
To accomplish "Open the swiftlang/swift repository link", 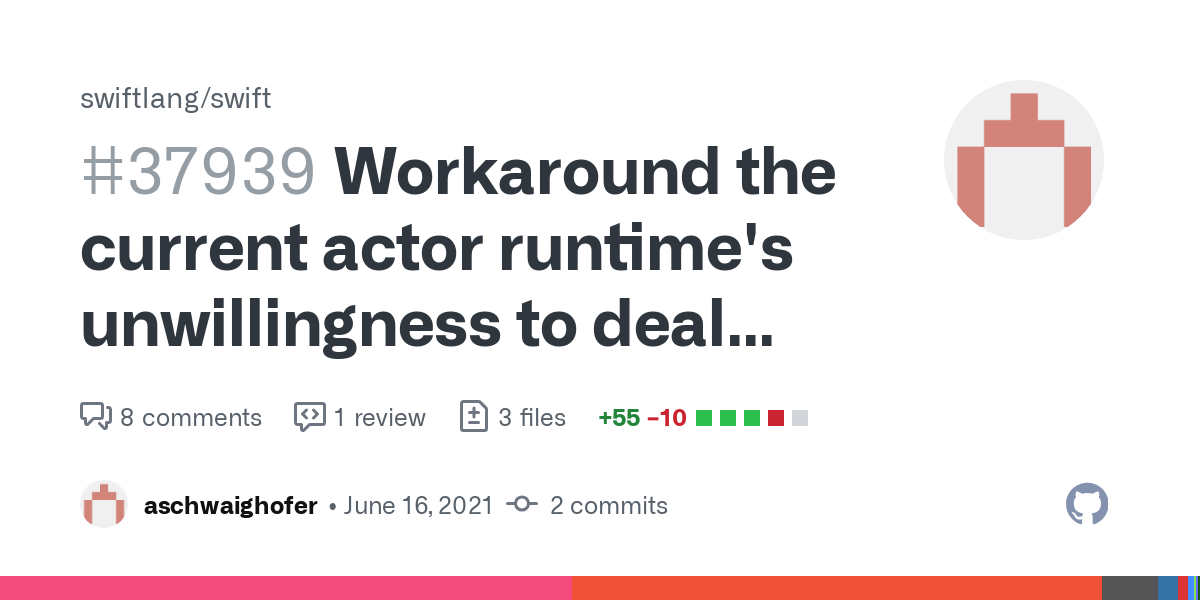I will pyautogui.click(x=175, y=99).
